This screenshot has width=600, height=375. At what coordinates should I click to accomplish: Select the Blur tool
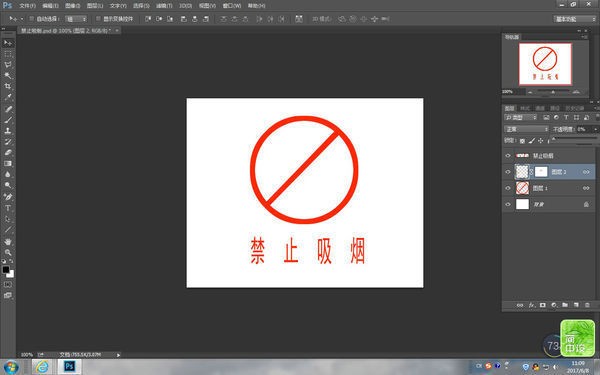point(8,174)
